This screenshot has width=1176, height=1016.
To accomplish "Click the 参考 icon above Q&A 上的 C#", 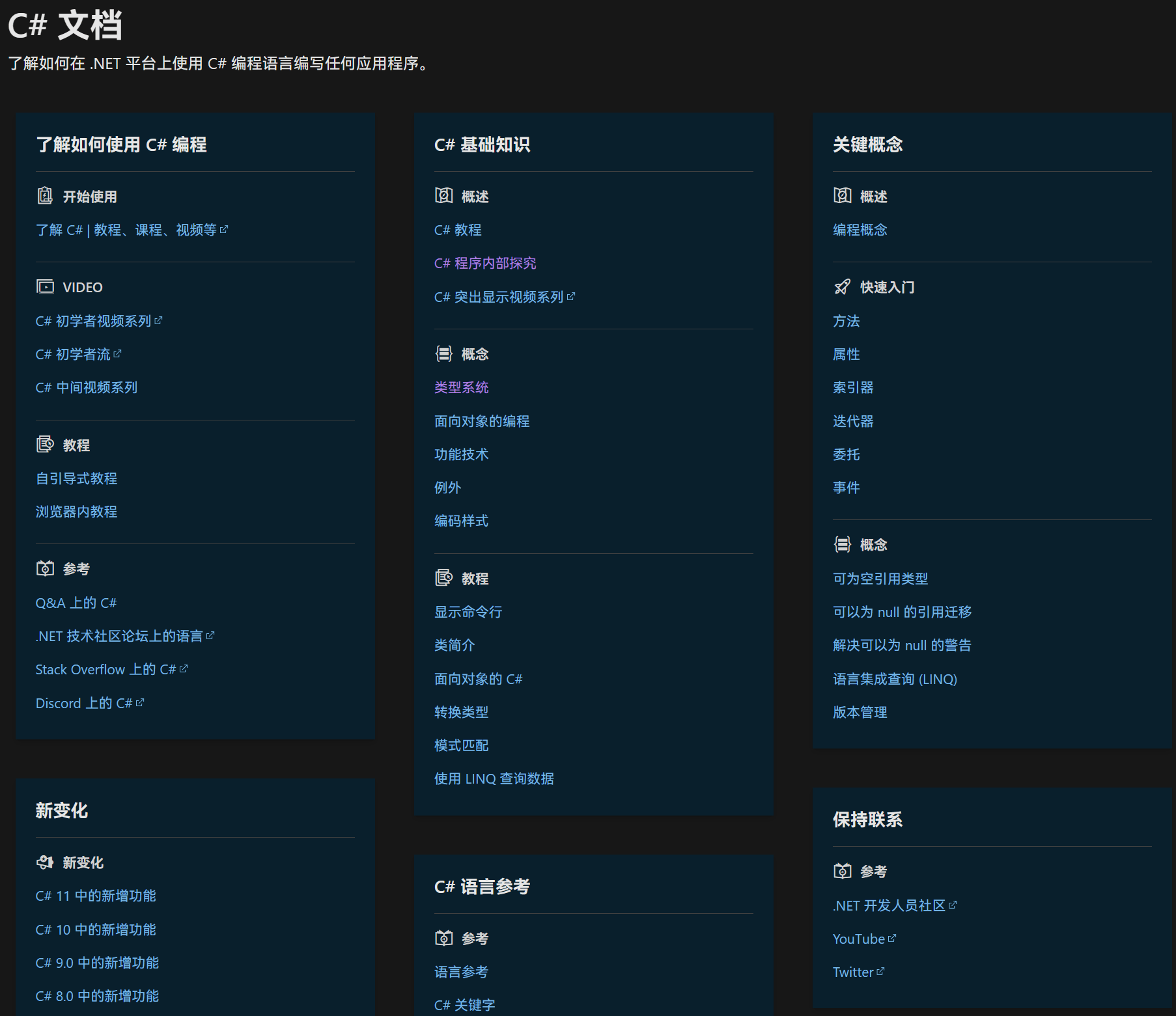I will [44, 568].
